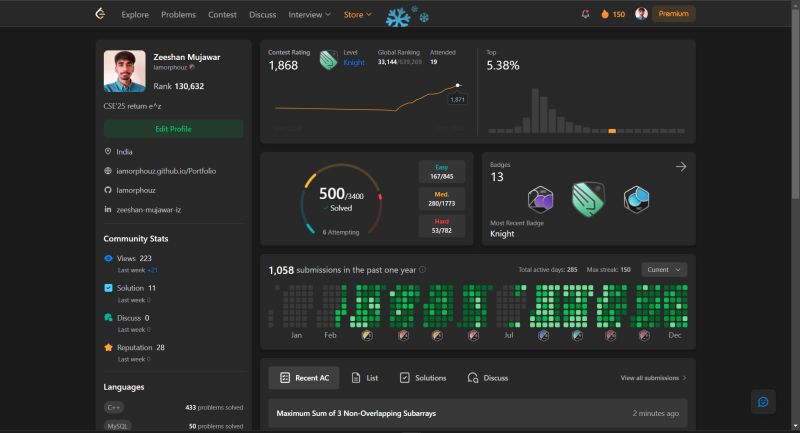This screenshot has width=800, height=433.
Task: Open the notifications bell
Action: (x=585, y=14)
